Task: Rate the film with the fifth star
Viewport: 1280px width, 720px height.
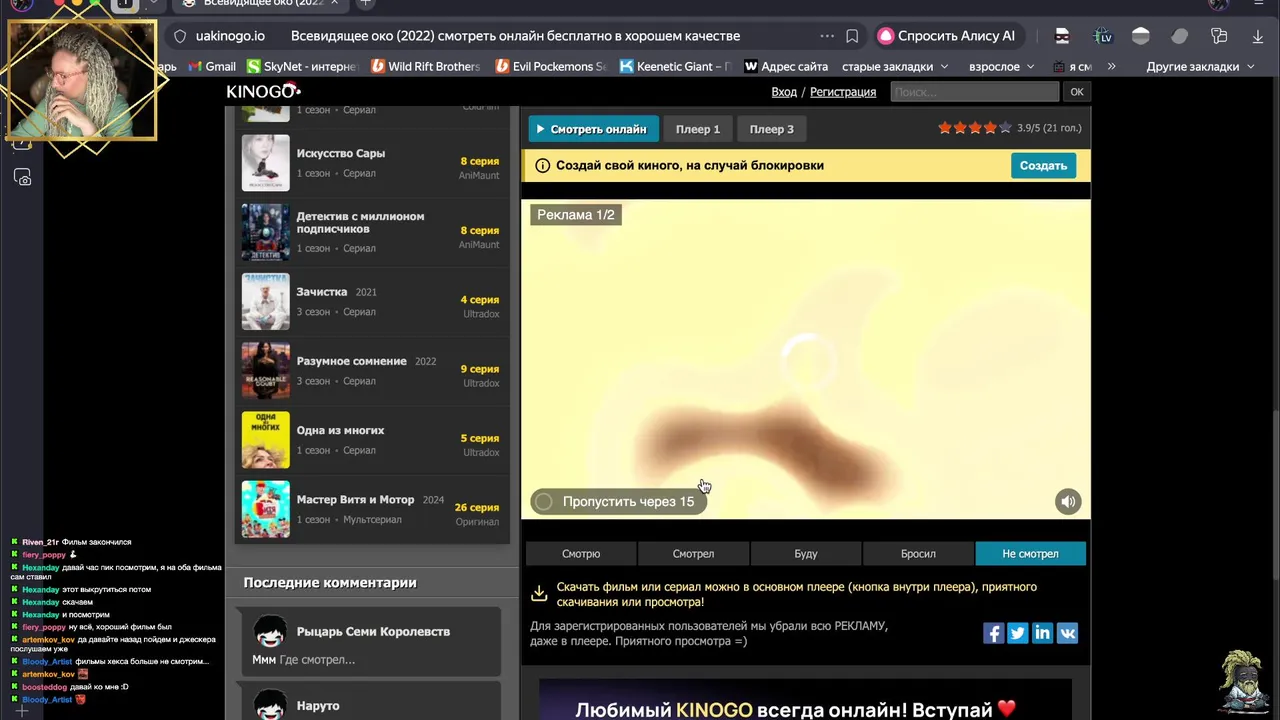Action: (x=1006, y=128)
